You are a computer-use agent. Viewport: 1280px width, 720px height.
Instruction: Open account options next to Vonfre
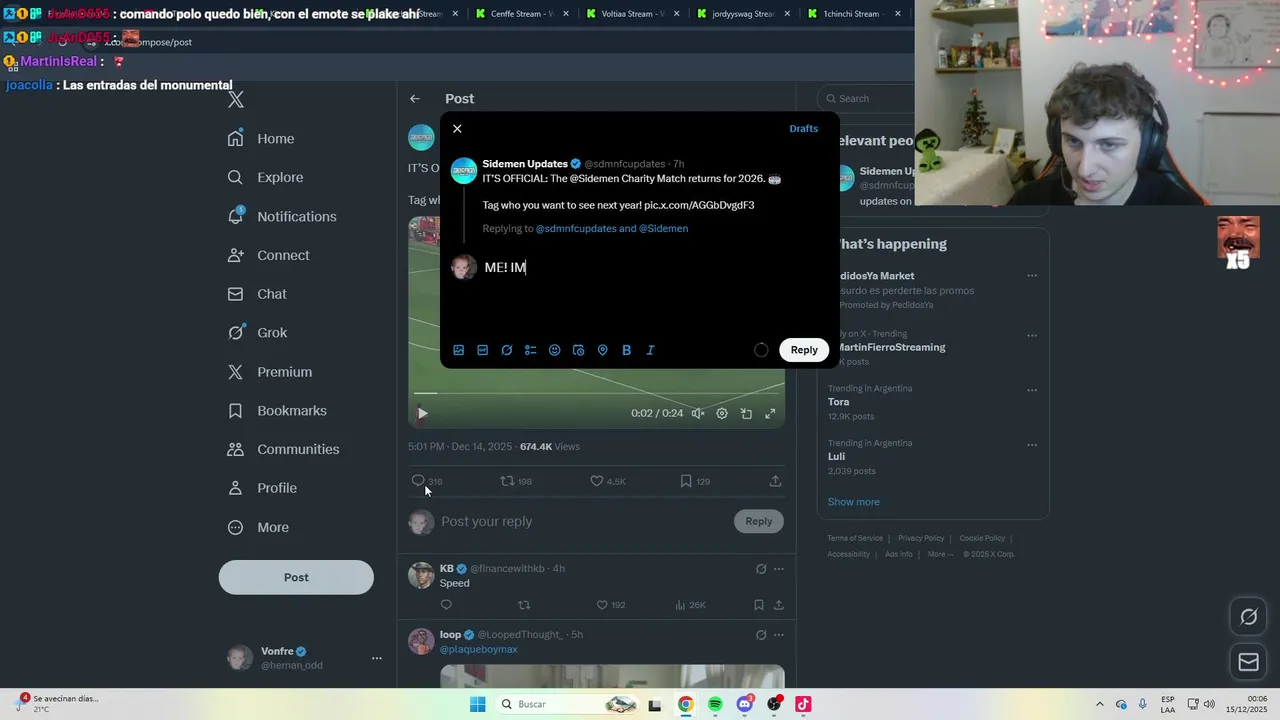377,658
